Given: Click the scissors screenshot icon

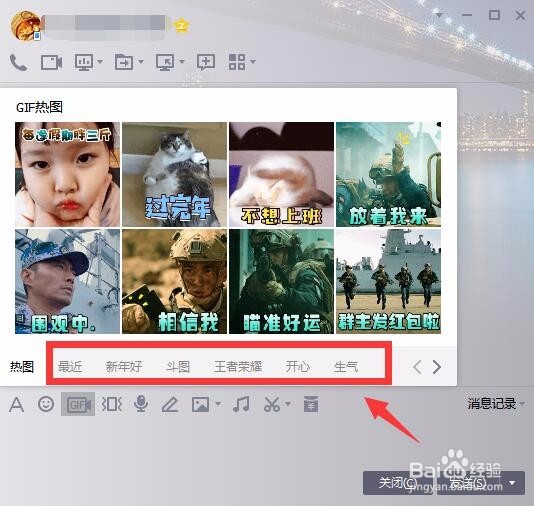Looking at the screenshot, I should 272,404.
